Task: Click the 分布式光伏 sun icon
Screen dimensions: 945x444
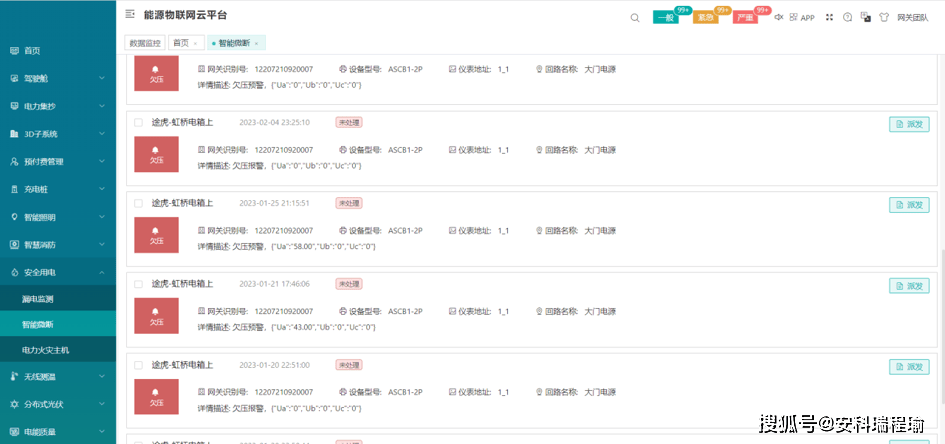Action: [x=14, y=404]
